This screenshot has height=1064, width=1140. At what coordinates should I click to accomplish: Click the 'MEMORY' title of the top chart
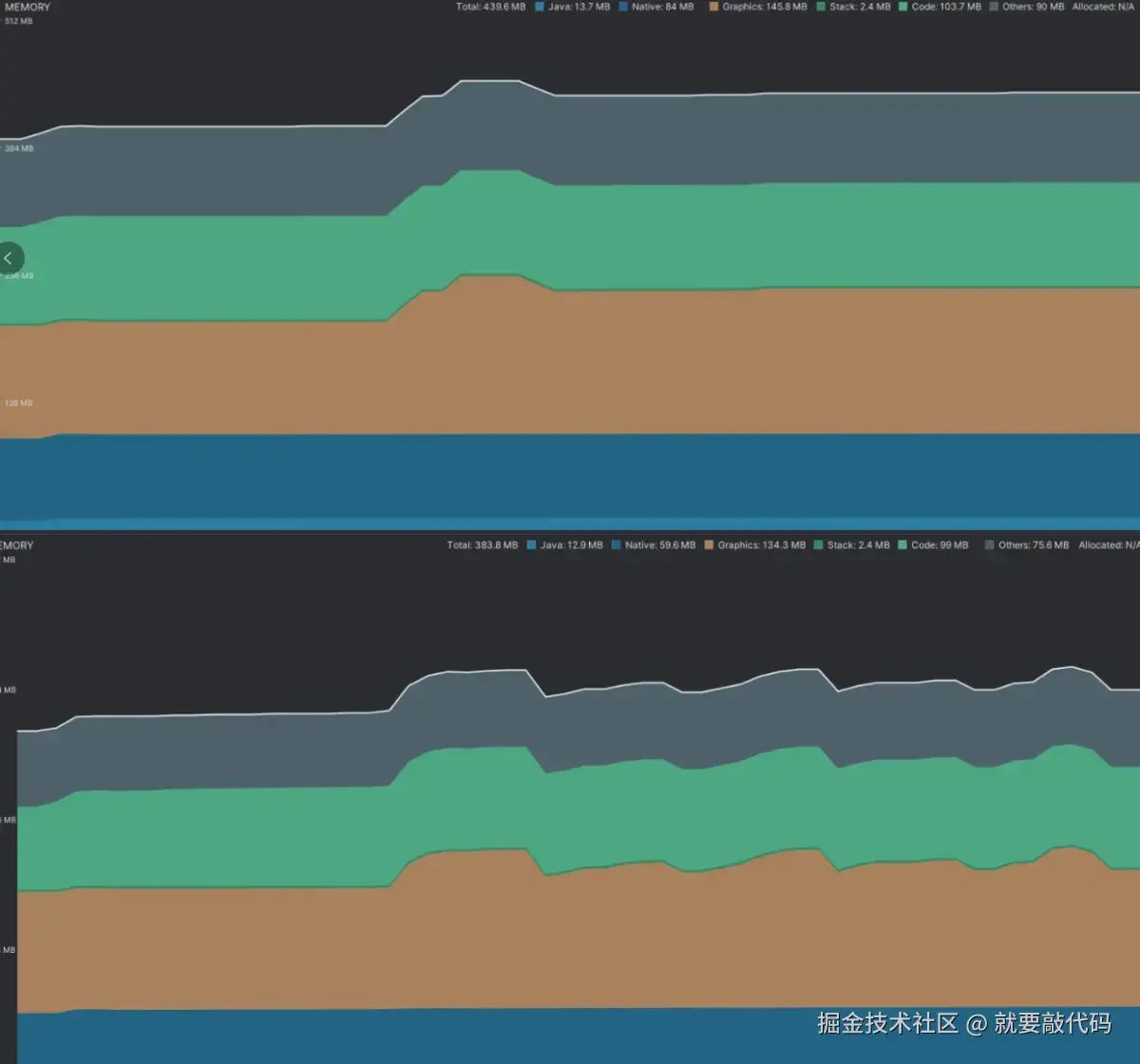pos(27,7)
